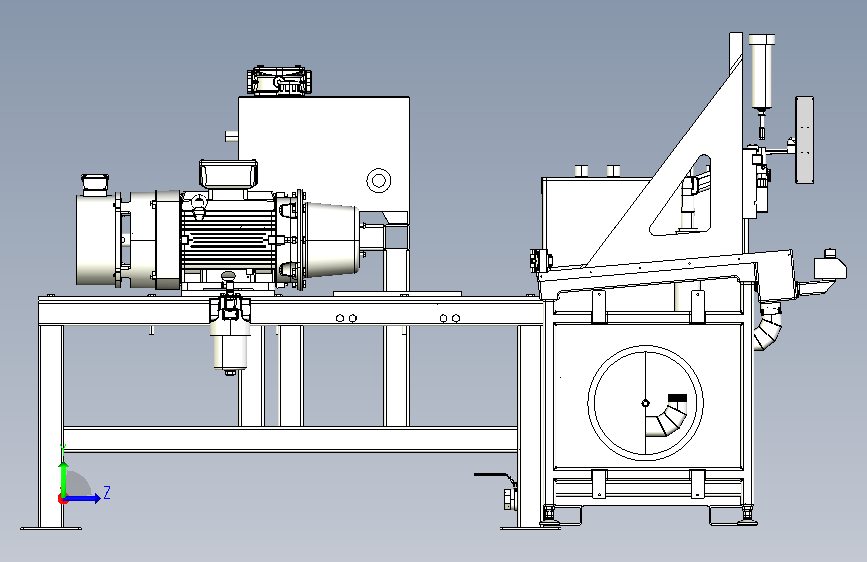Select the filler breather cap atop the tank
Viewport: 867px width, 562px height.
point(278,81)
